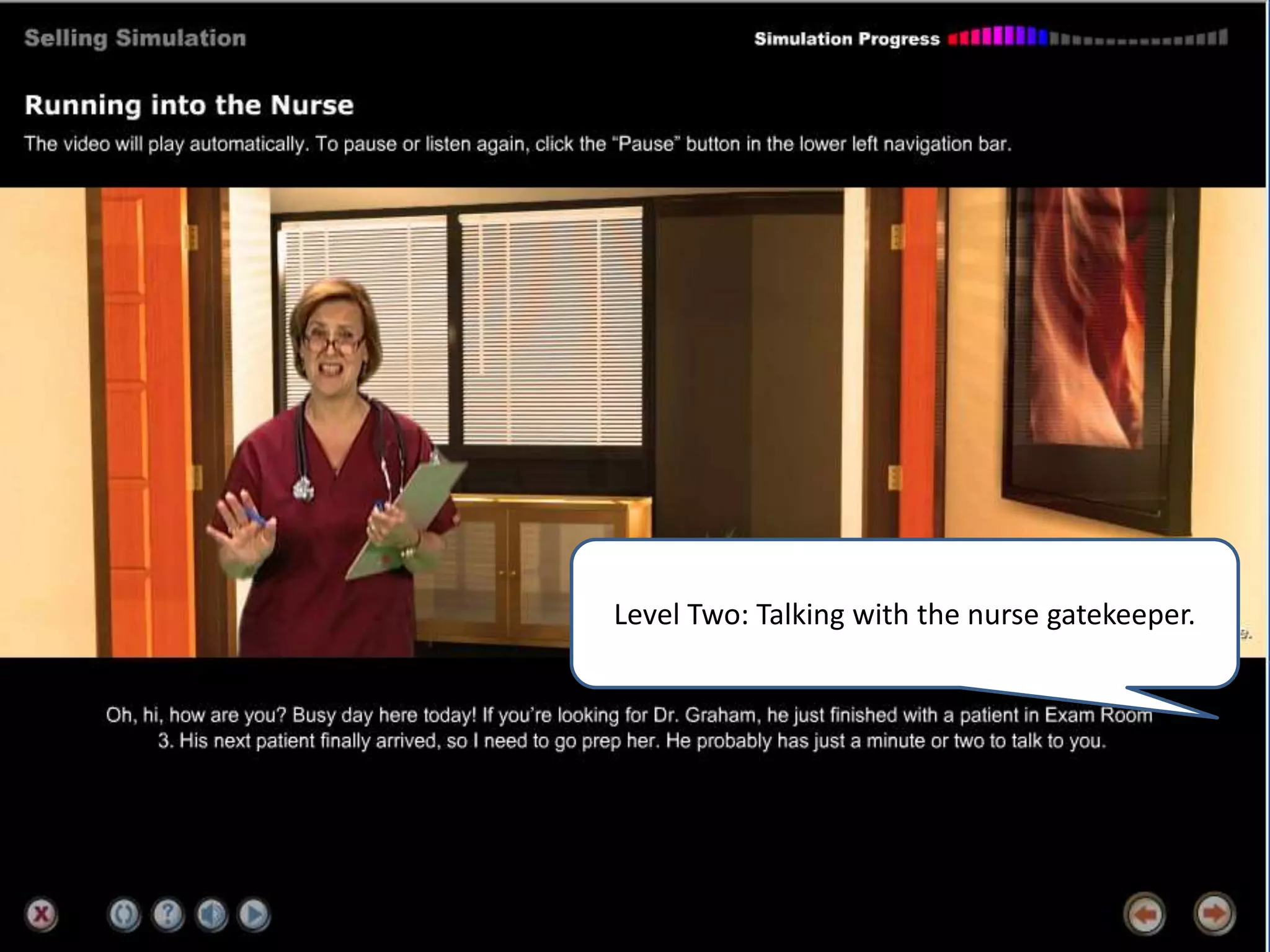This screenshot has width=1270, height=952.
Task: Toggle audio with the speaker icon
Action: 211,914
